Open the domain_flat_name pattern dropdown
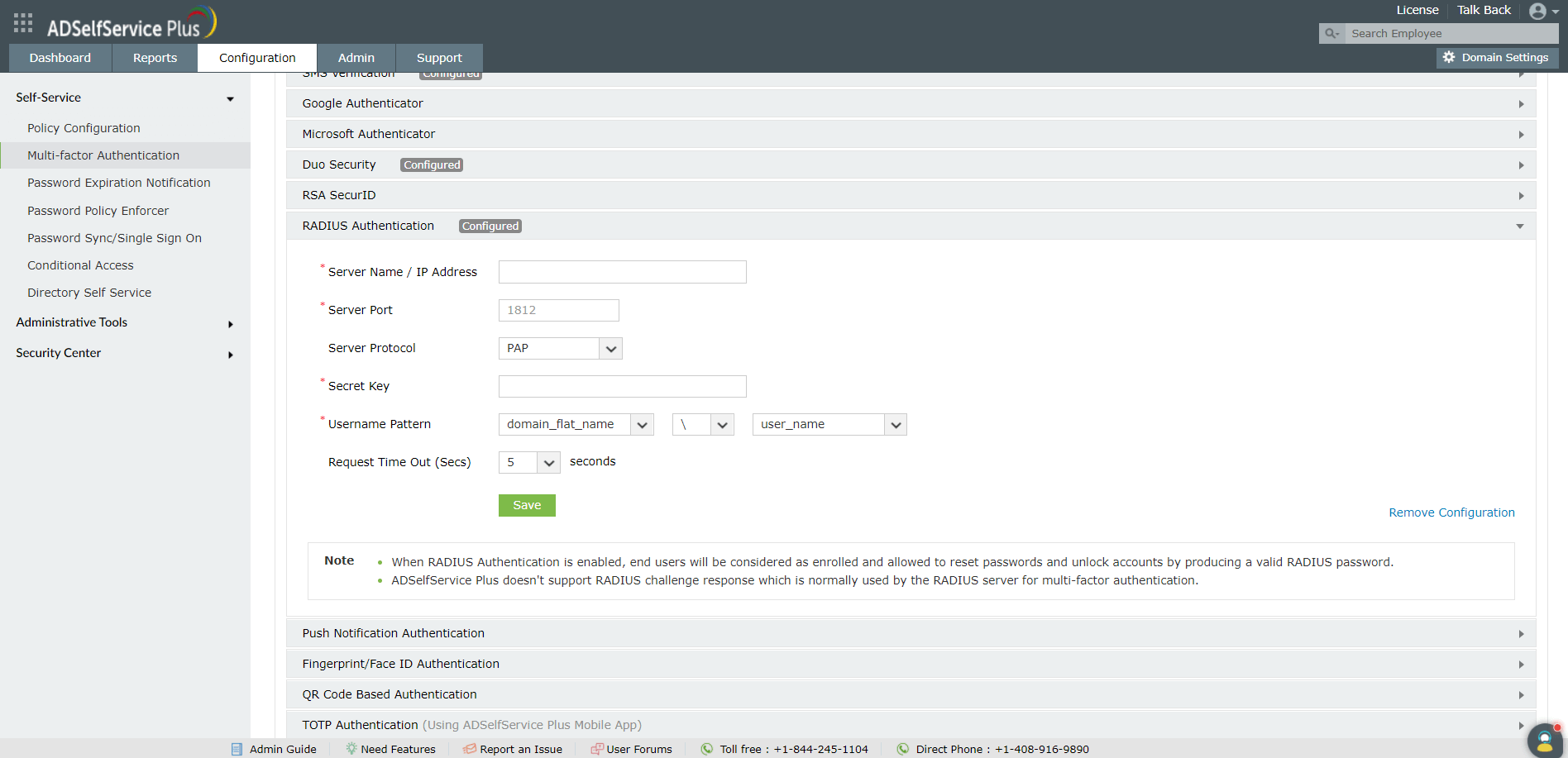The width and height of the screenshot is (1568, 758). (x=576, y=424)
